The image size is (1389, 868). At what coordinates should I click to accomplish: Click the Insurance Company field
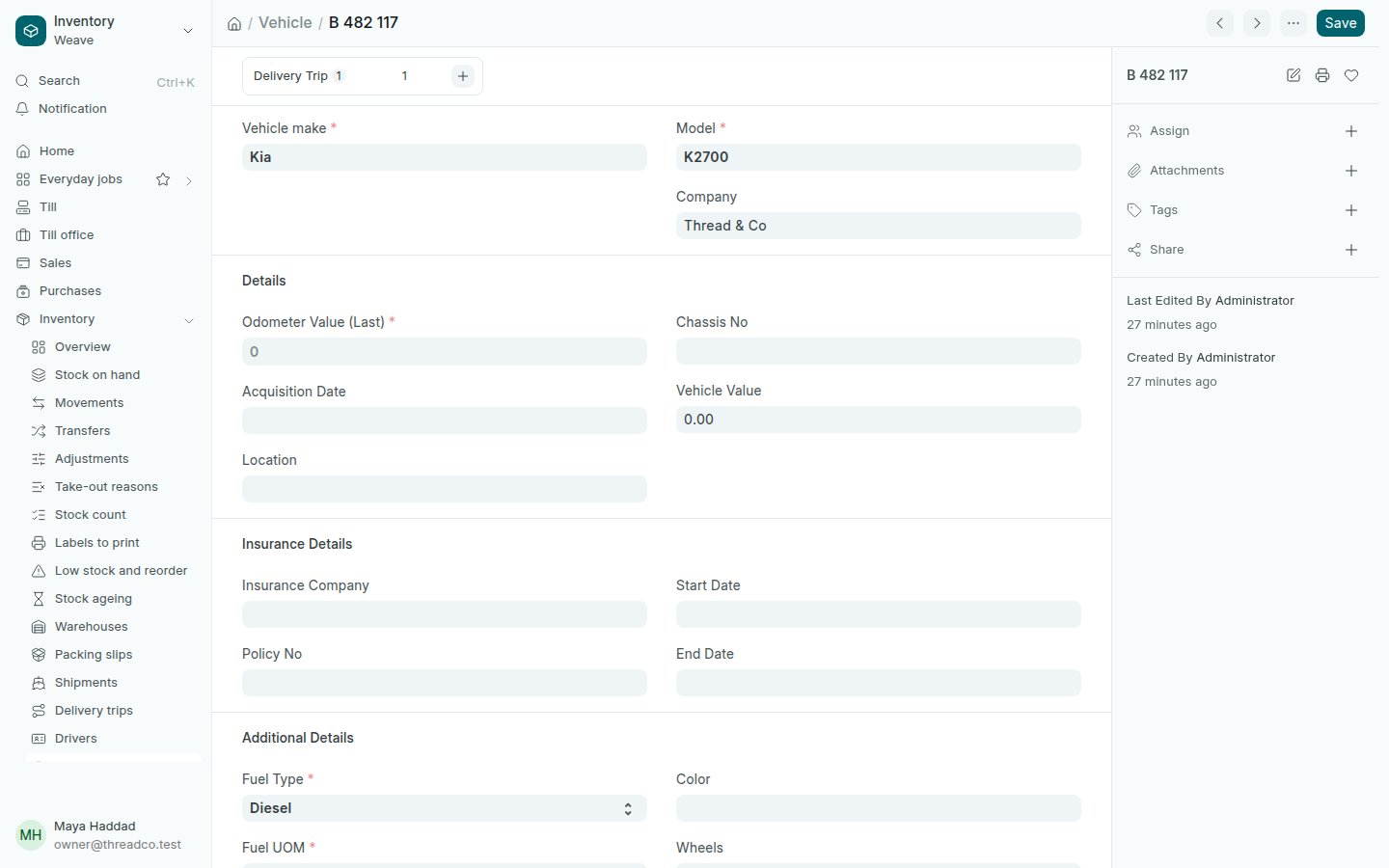click(445, 614)
